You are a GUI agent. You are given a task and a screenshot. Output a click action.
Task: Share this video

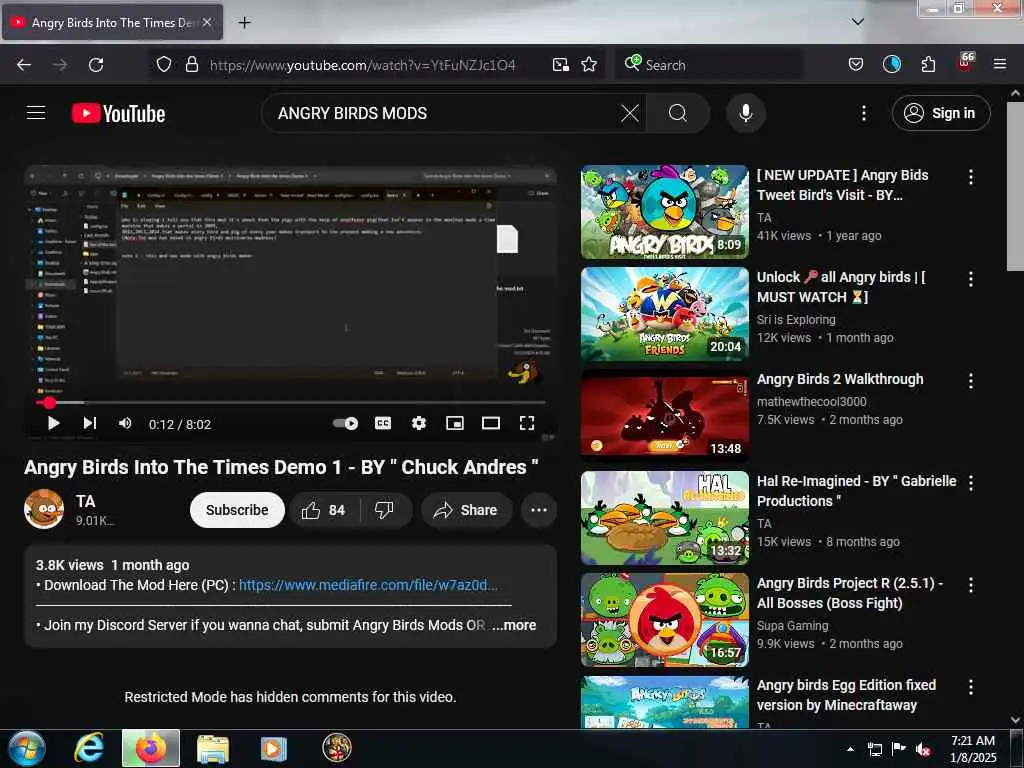(x=465, y=509)
